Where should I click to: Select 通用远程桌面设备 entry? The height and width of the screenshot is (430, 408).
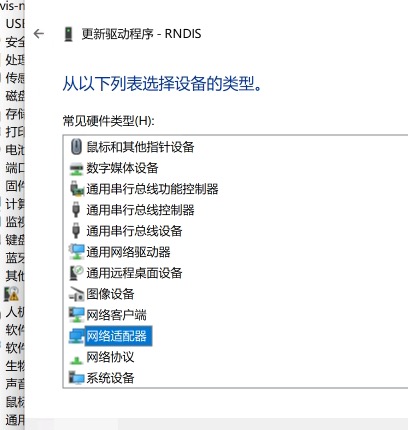[x=134, y=273]
